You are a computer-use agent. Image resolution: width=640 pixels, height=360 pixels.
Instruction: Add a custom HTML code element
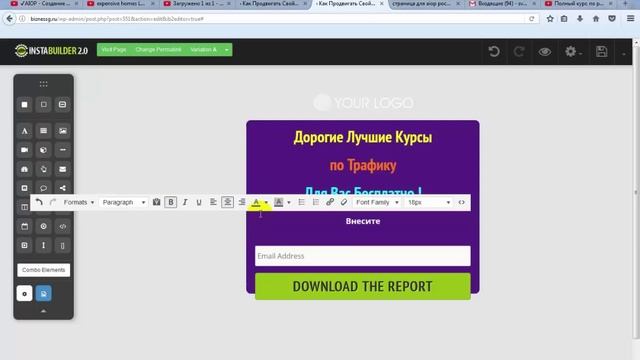[62, 226]
